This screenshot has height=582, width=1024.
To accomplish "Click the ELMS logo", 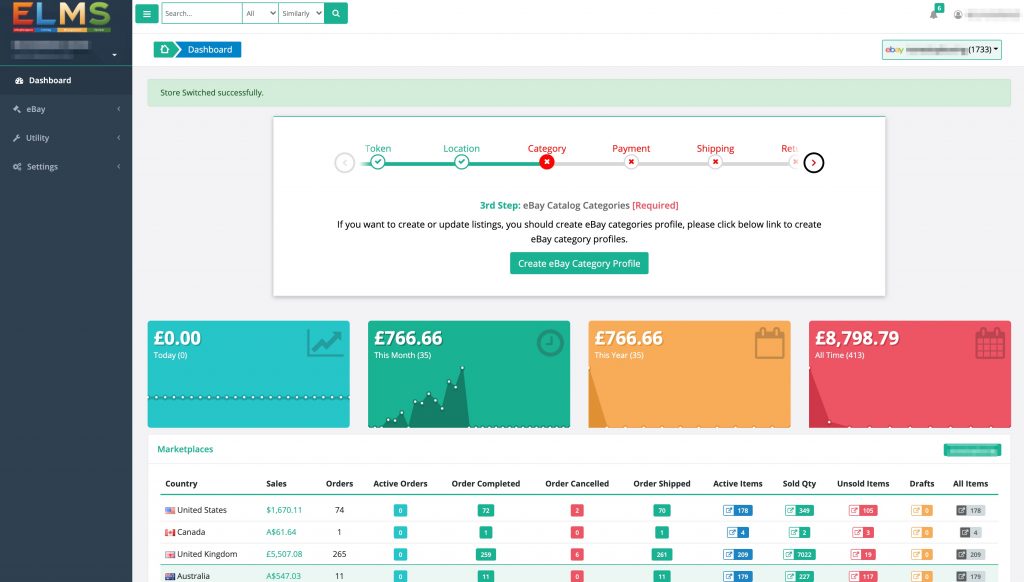I will 64,16.
